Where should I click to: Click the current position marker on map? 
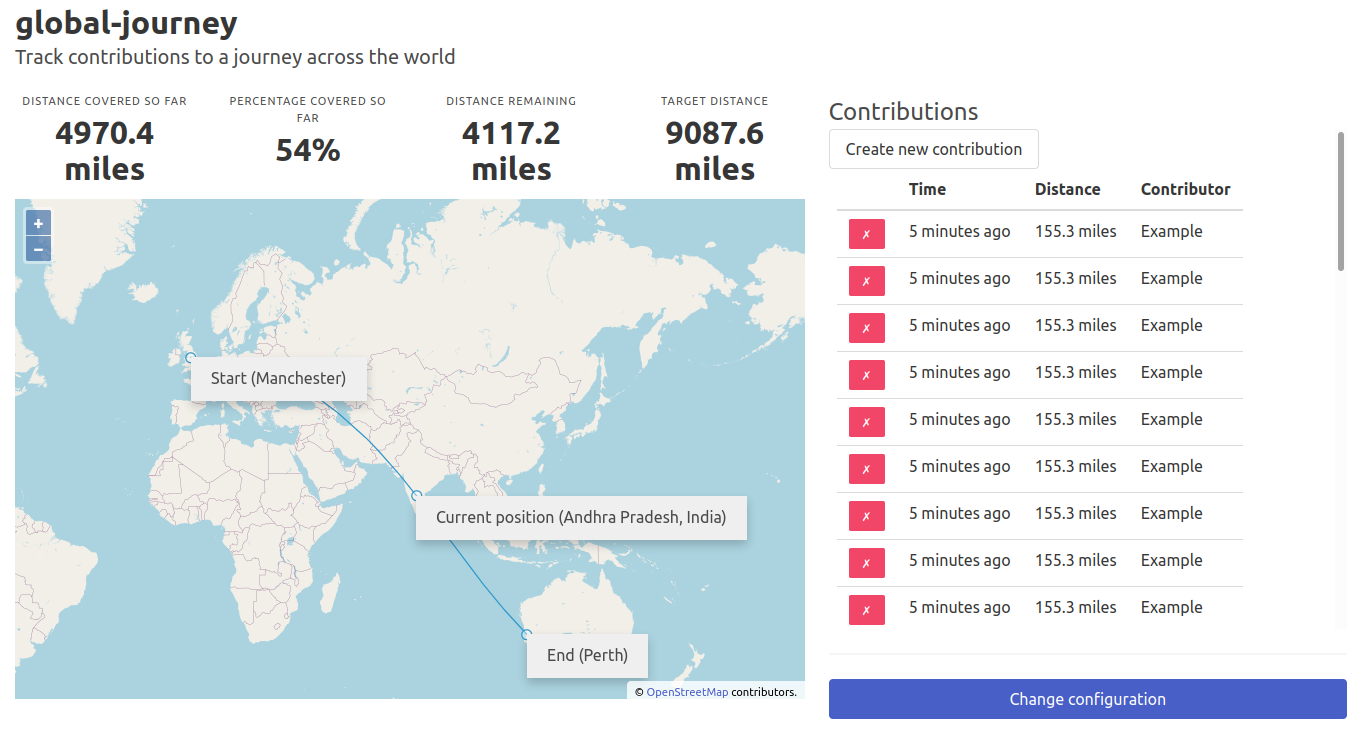pyautogui.click(x=417, y=495)
